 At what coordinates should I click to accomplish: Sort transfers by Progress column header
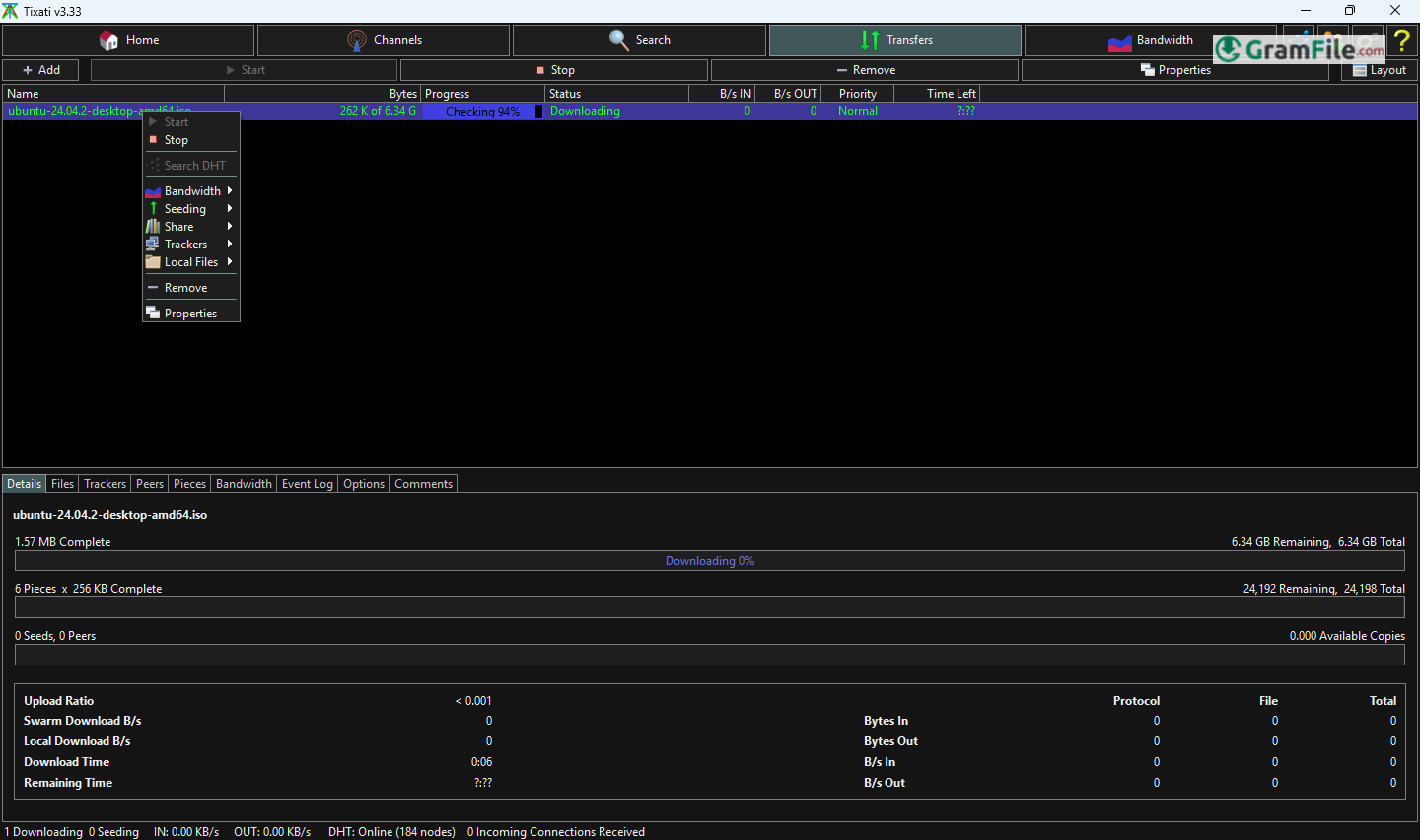tap(483, 94)
